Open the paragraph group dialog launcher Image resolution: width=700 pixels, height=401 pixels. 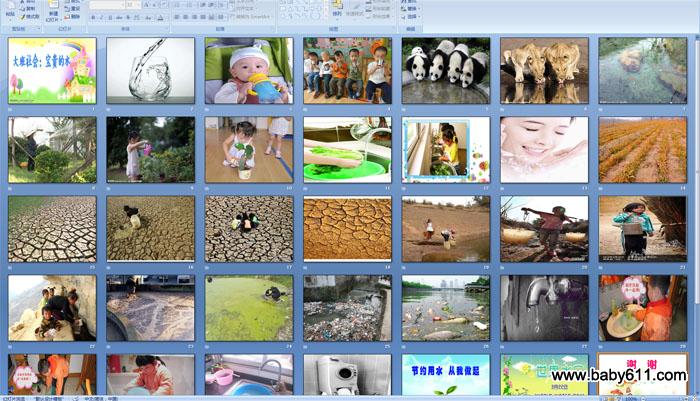tap(273, 29)
